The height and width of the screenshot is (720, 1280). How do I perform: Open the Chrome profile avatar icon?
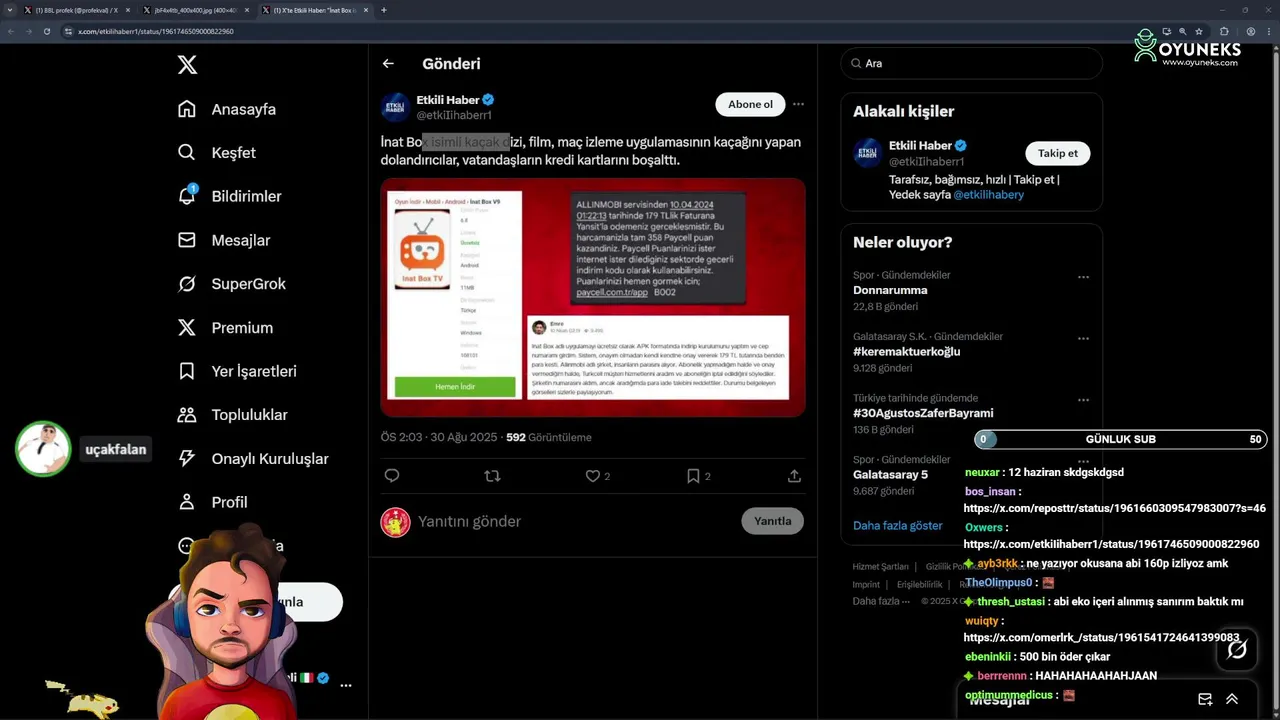[x=1251, y=31]
